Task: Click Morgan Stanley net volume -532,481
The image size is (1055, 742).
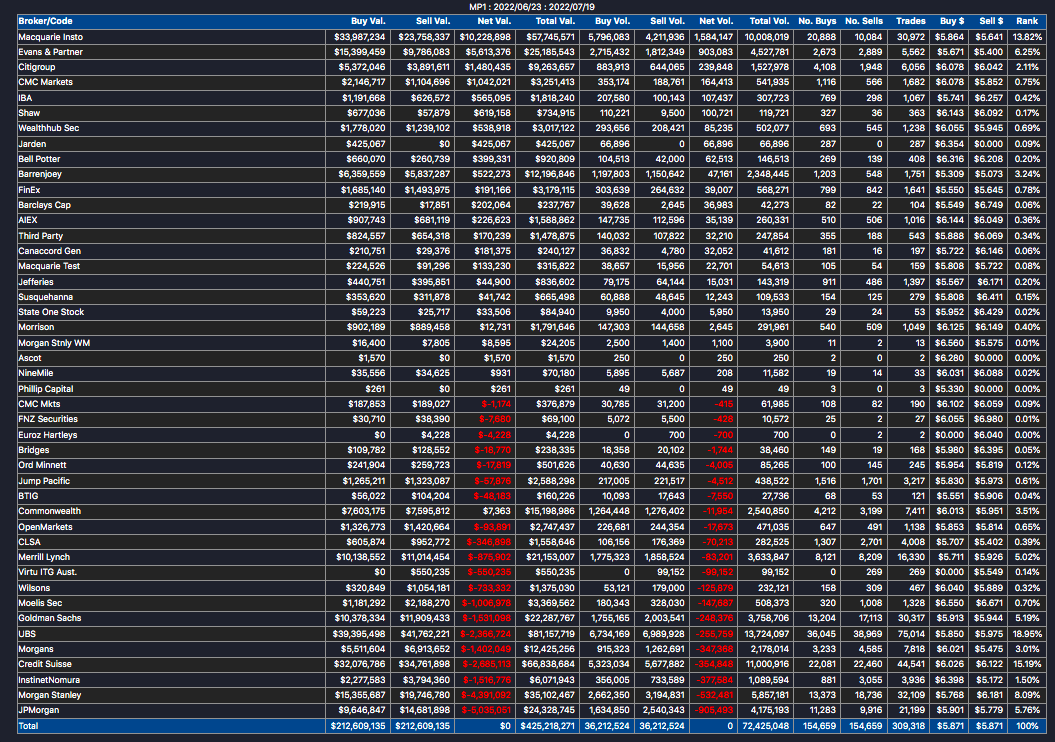Action: tap(715, 695)
